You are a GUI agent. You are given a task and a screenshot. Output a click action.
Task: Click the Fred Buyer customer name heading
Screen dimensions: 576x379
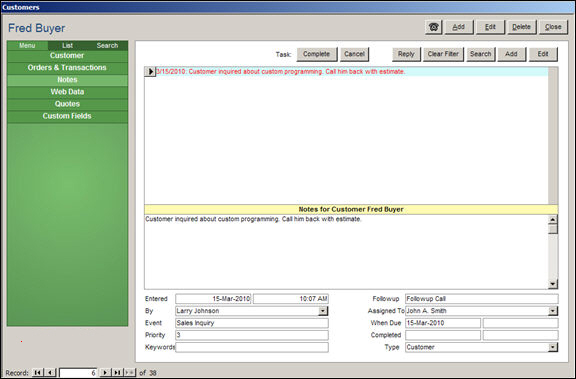click(36, 28)
